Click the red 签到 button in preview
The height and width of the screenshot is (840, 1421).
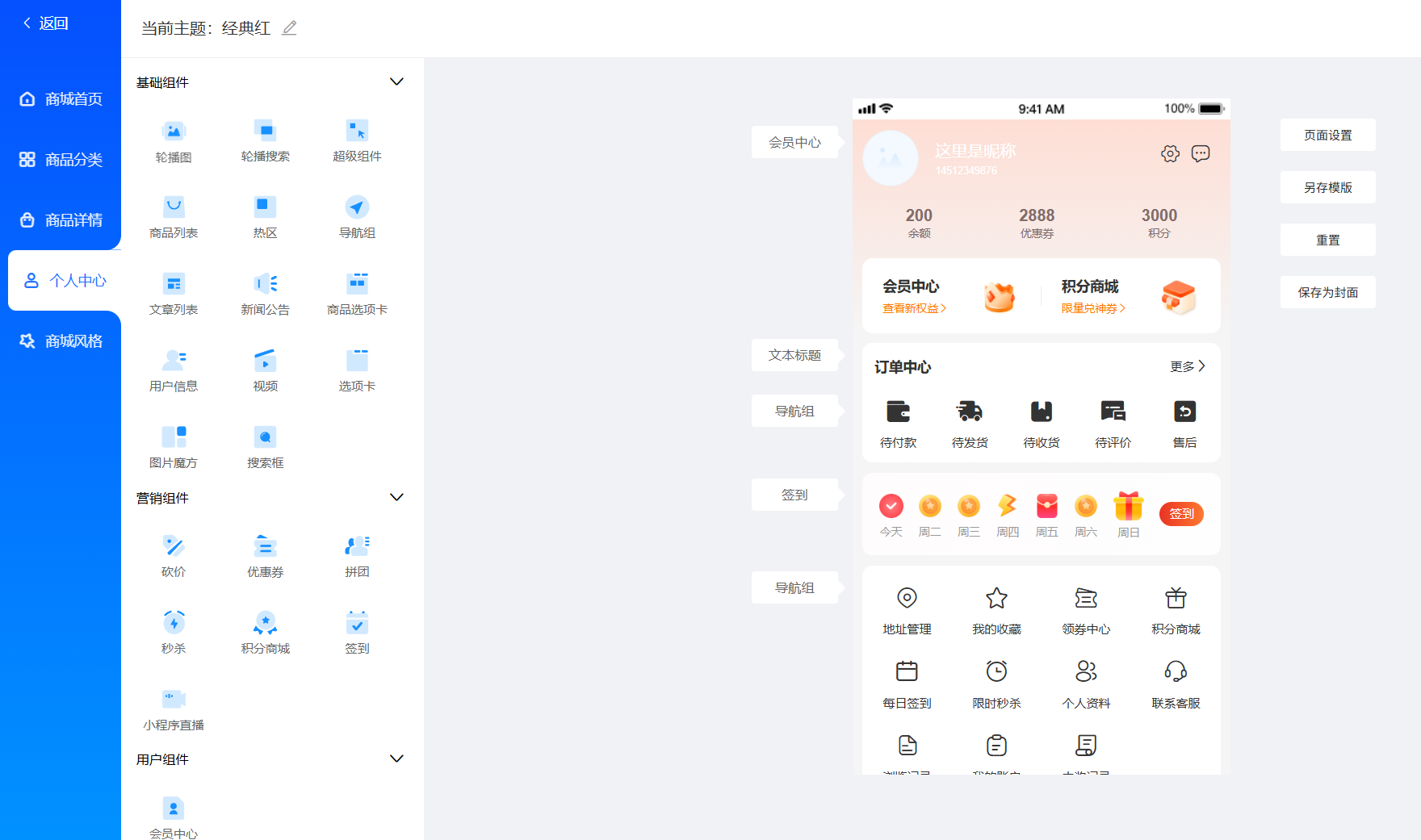click(1181, 514)
